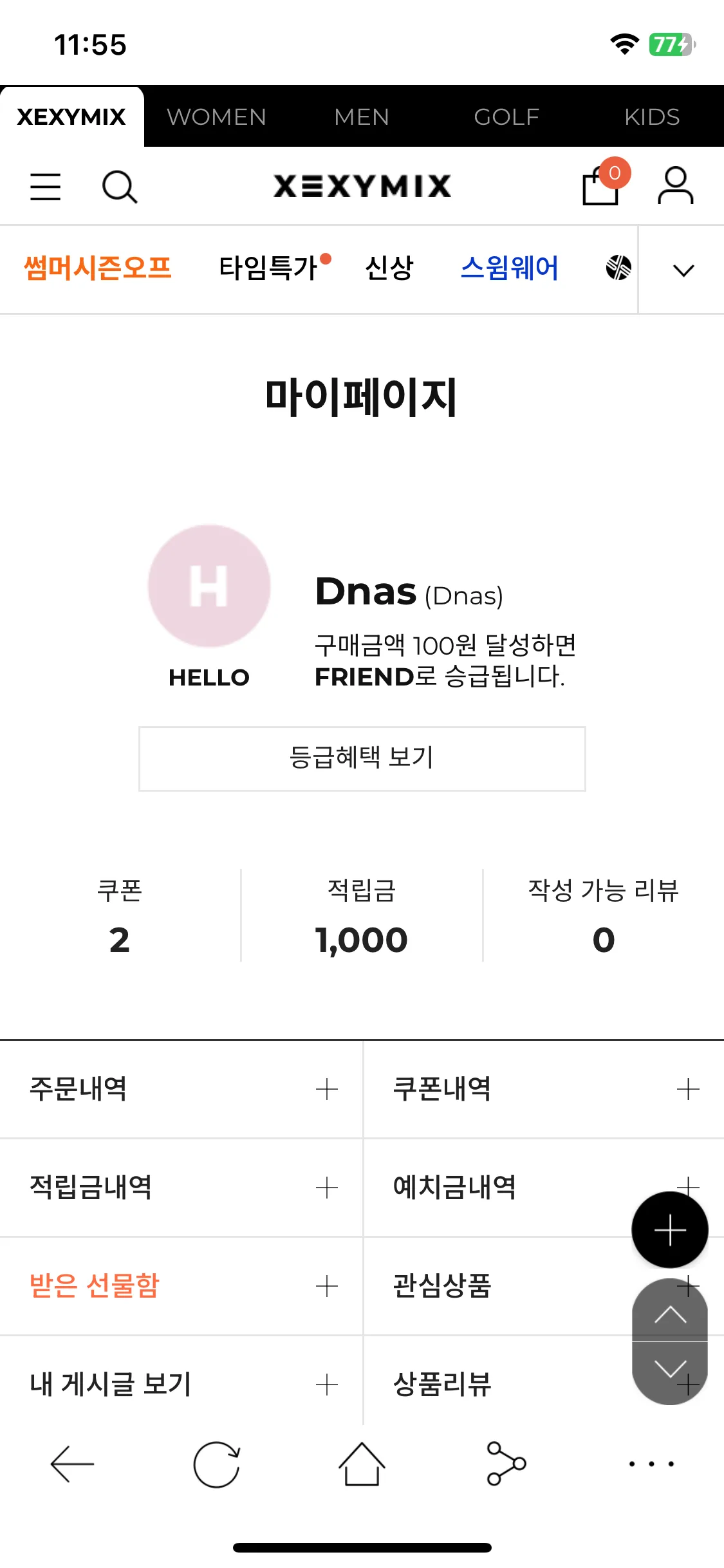Tap the share icon in bottom bar

click(x=506, y=1464)
